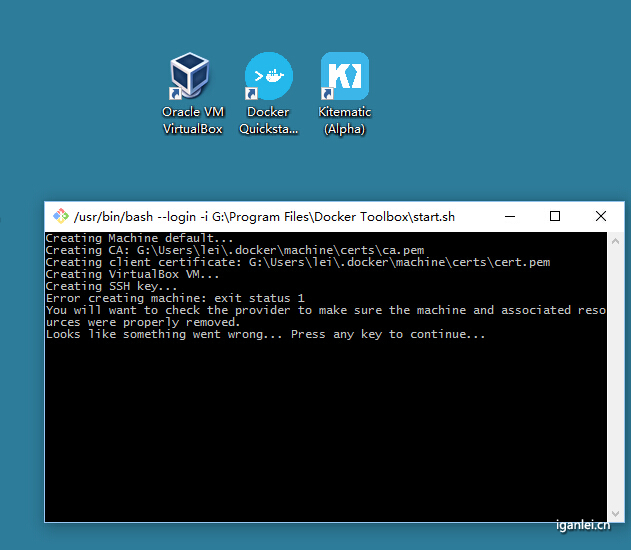This screenshot has width=631, height=550.
Task: Click the 'Creating SSH key...' line
Action: tap(111, 286)
